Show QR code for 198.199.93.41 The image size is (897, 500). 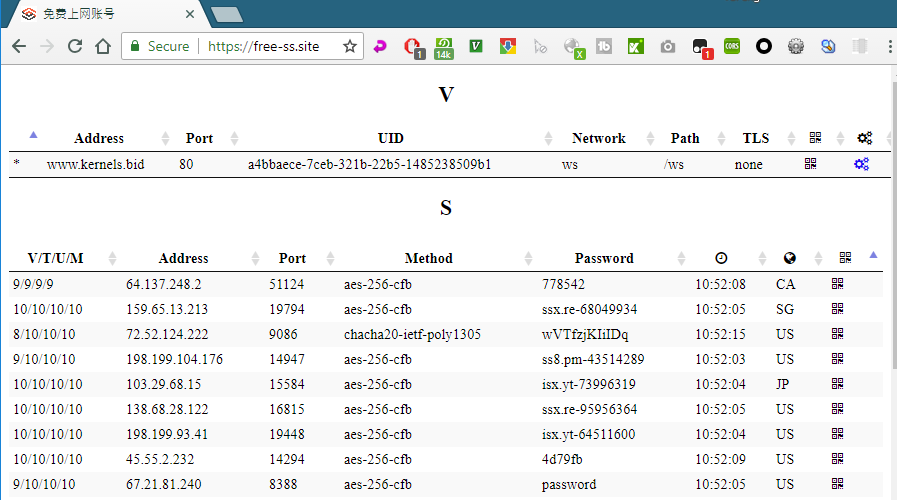pos(838,434)
